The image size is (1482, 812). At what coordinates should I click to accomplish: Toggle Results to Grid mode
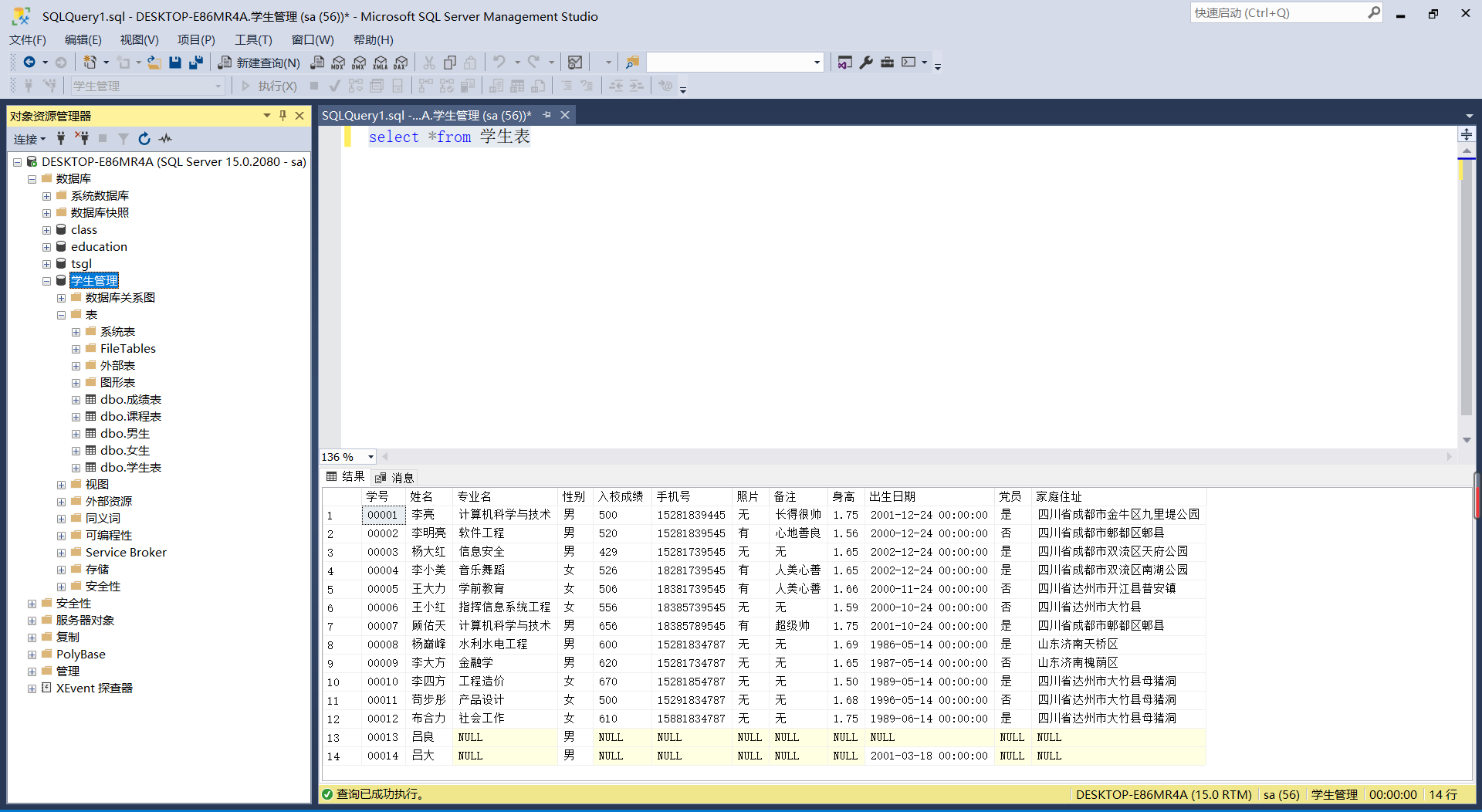point(517,86)
